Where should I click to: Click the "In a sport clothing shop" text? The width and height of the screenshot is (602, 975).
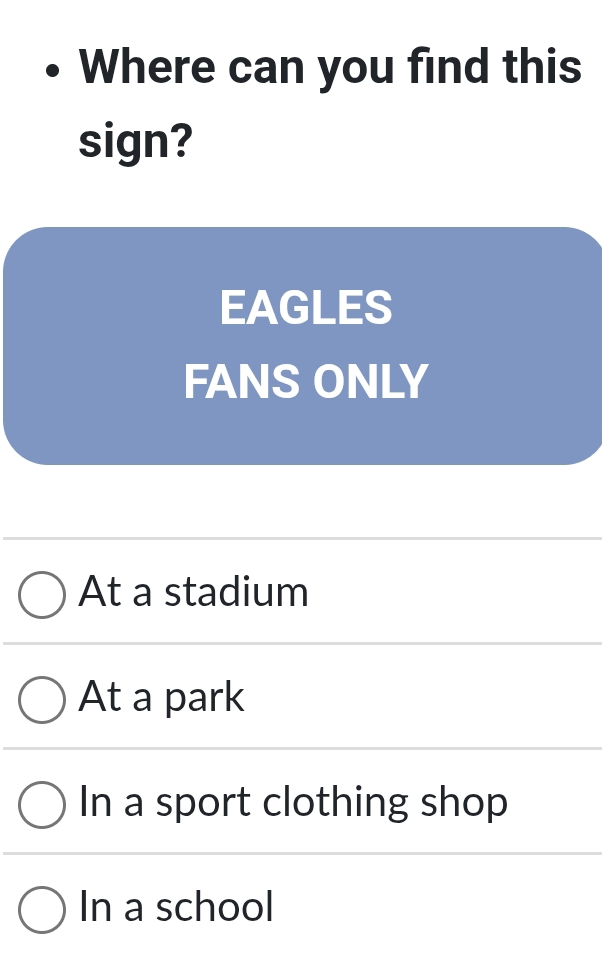pyautogui.click(x=292, y=803)
